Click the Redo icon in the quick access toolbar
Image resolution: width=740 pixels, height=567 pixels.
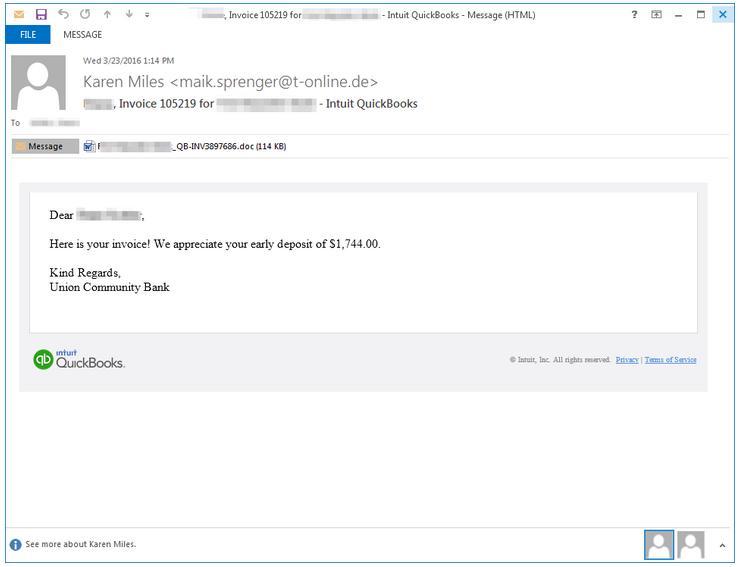coord(85,15)
